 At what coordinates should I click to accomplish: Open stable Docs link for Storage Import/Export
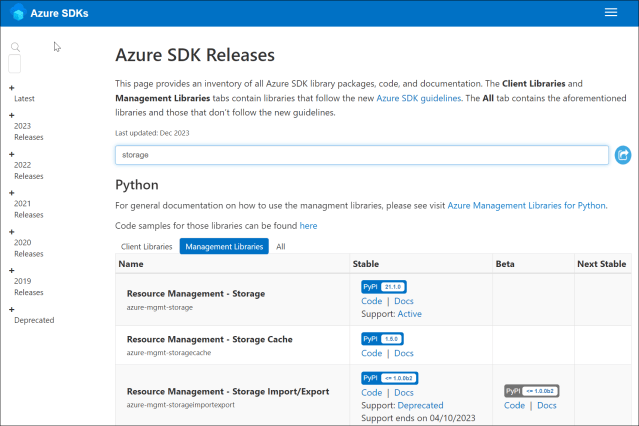click(404, 393)
